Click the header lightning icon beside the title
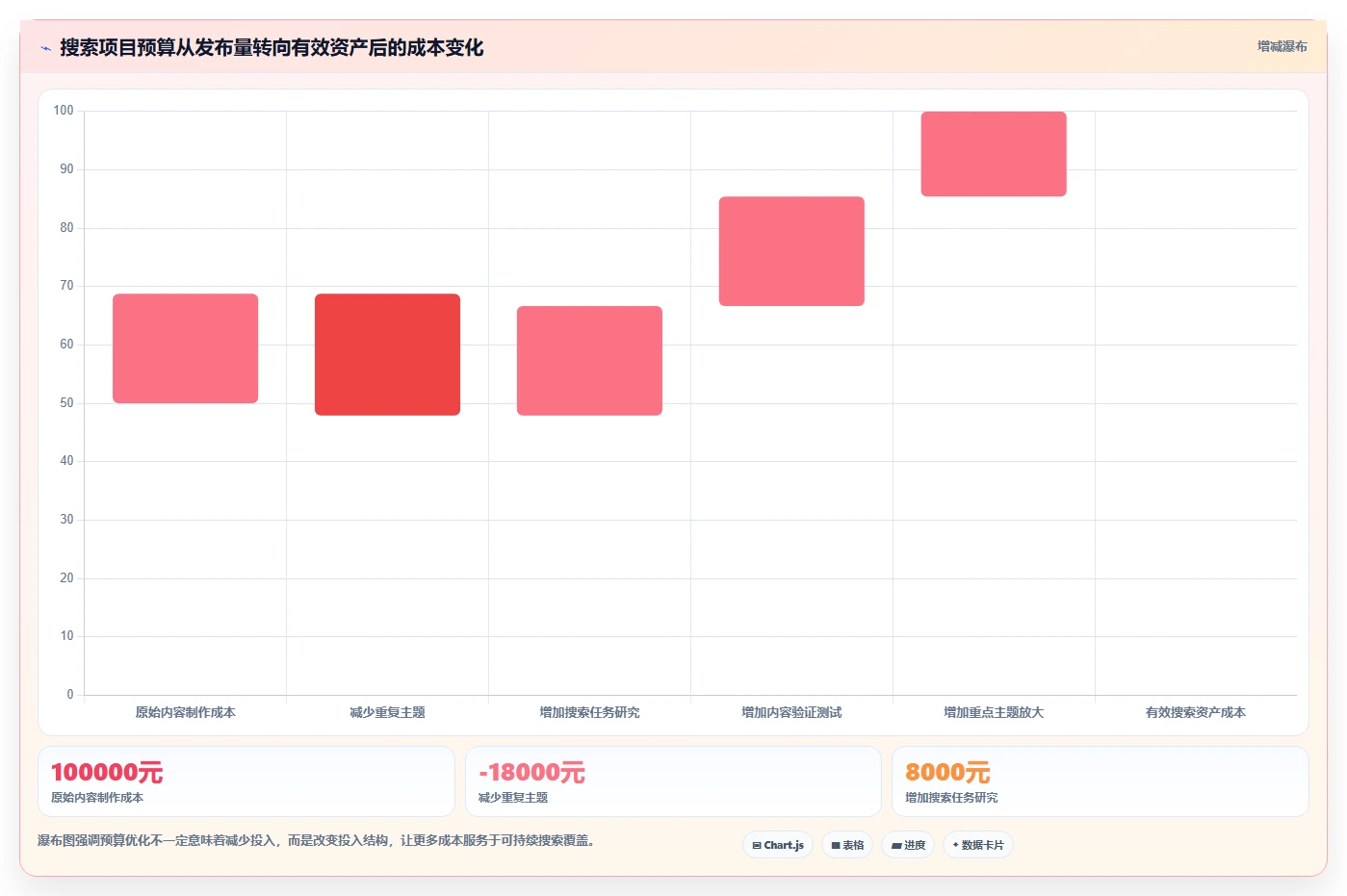 45,48
